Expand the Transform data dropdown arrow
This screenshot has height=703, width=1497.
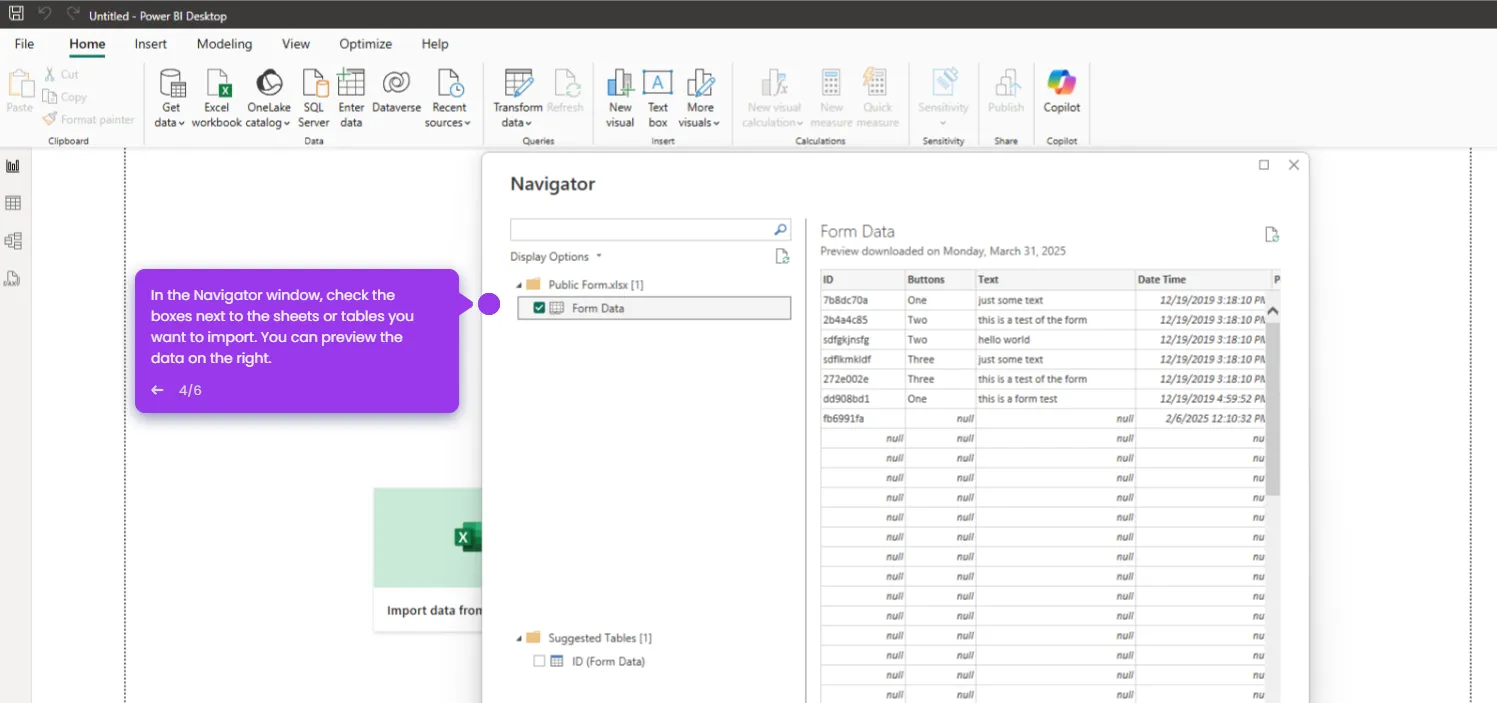[530, 124]
